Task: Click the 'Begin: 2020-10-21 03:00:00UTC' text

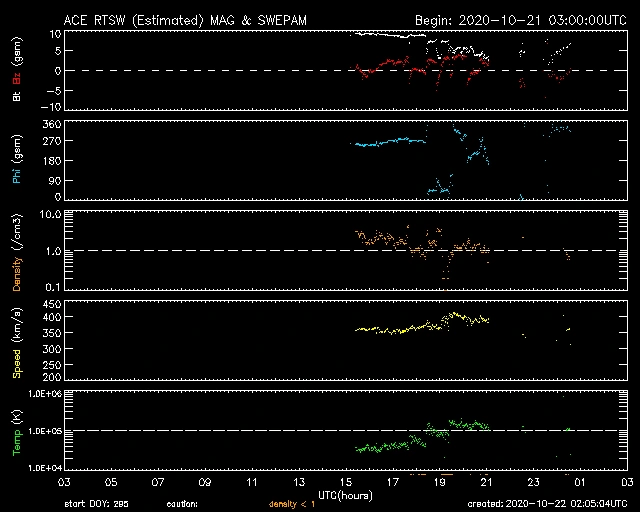Action: click(x=521, y=20)
